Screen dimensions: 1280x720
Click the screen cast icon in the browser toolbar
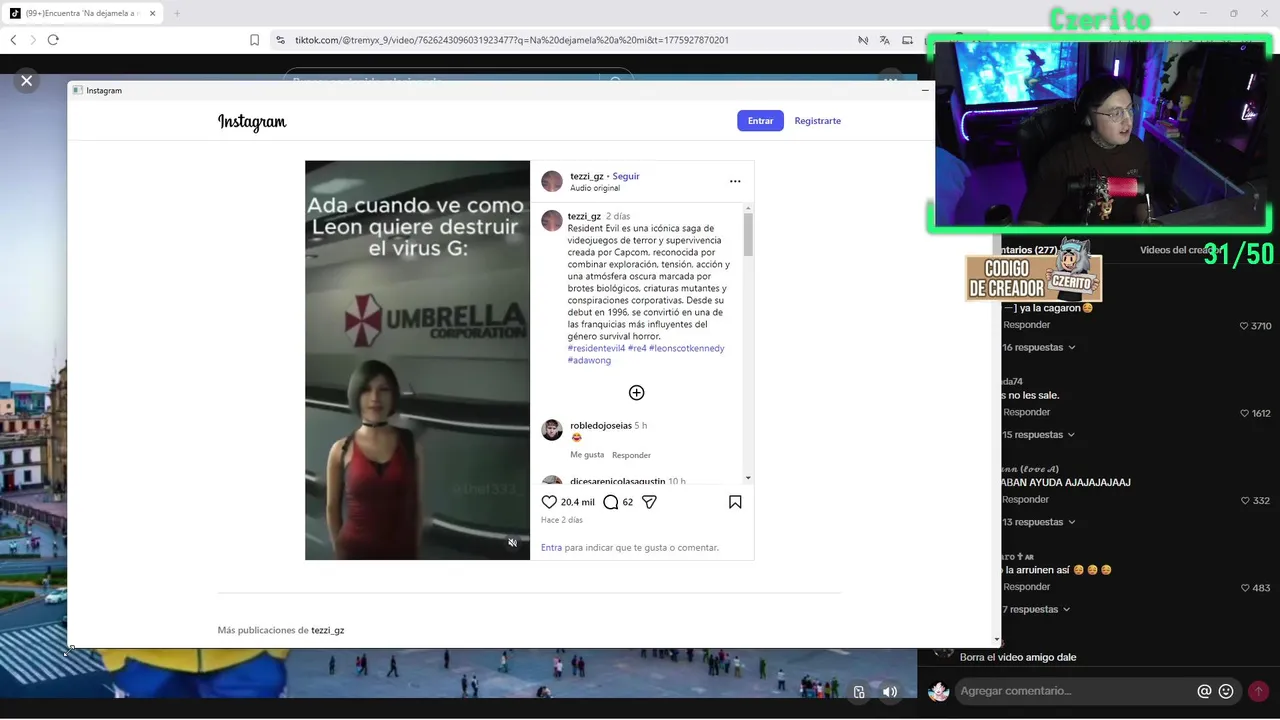[907, 40]
